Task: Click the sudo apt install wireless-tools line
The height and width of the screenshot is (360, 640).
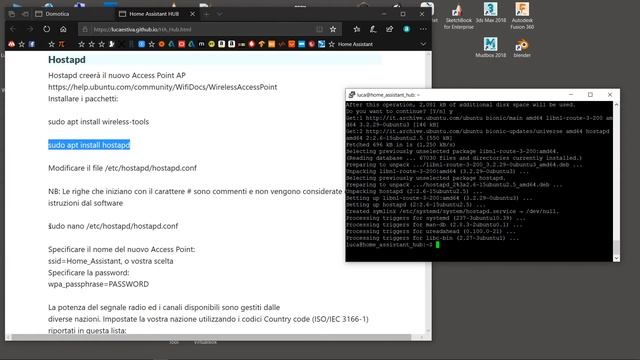Action: [x=98, y=122]
